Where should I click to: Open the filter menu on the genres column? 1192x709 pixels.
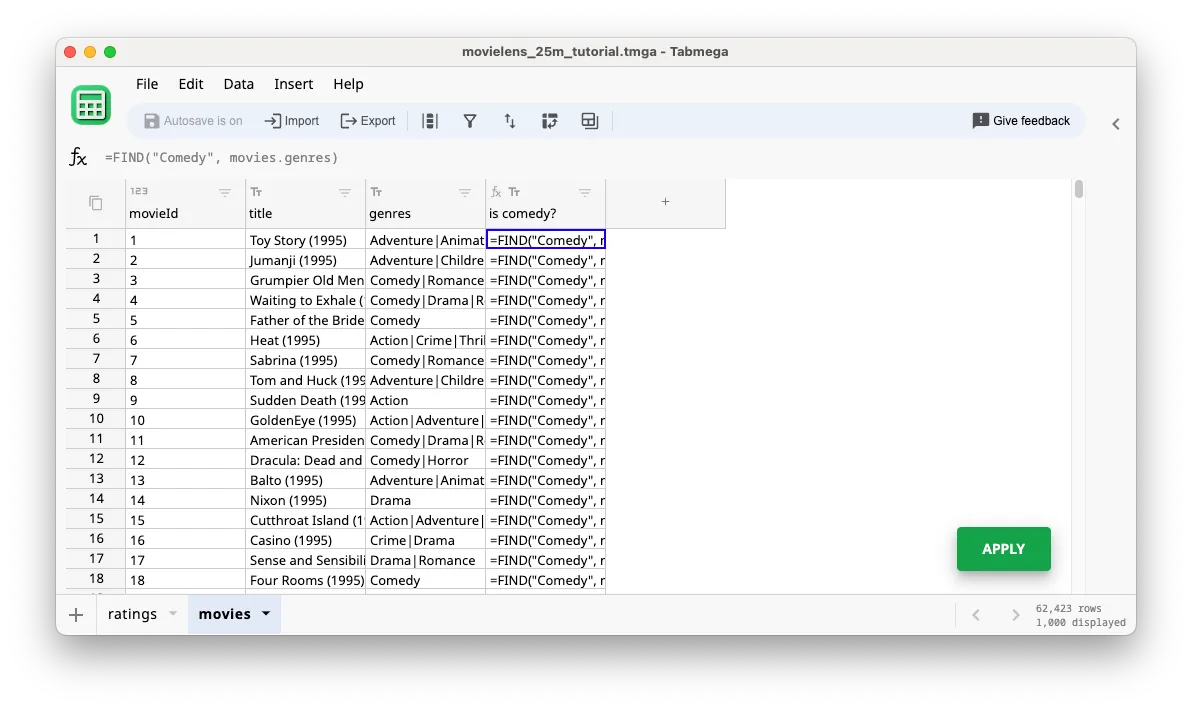pos(463,192)
